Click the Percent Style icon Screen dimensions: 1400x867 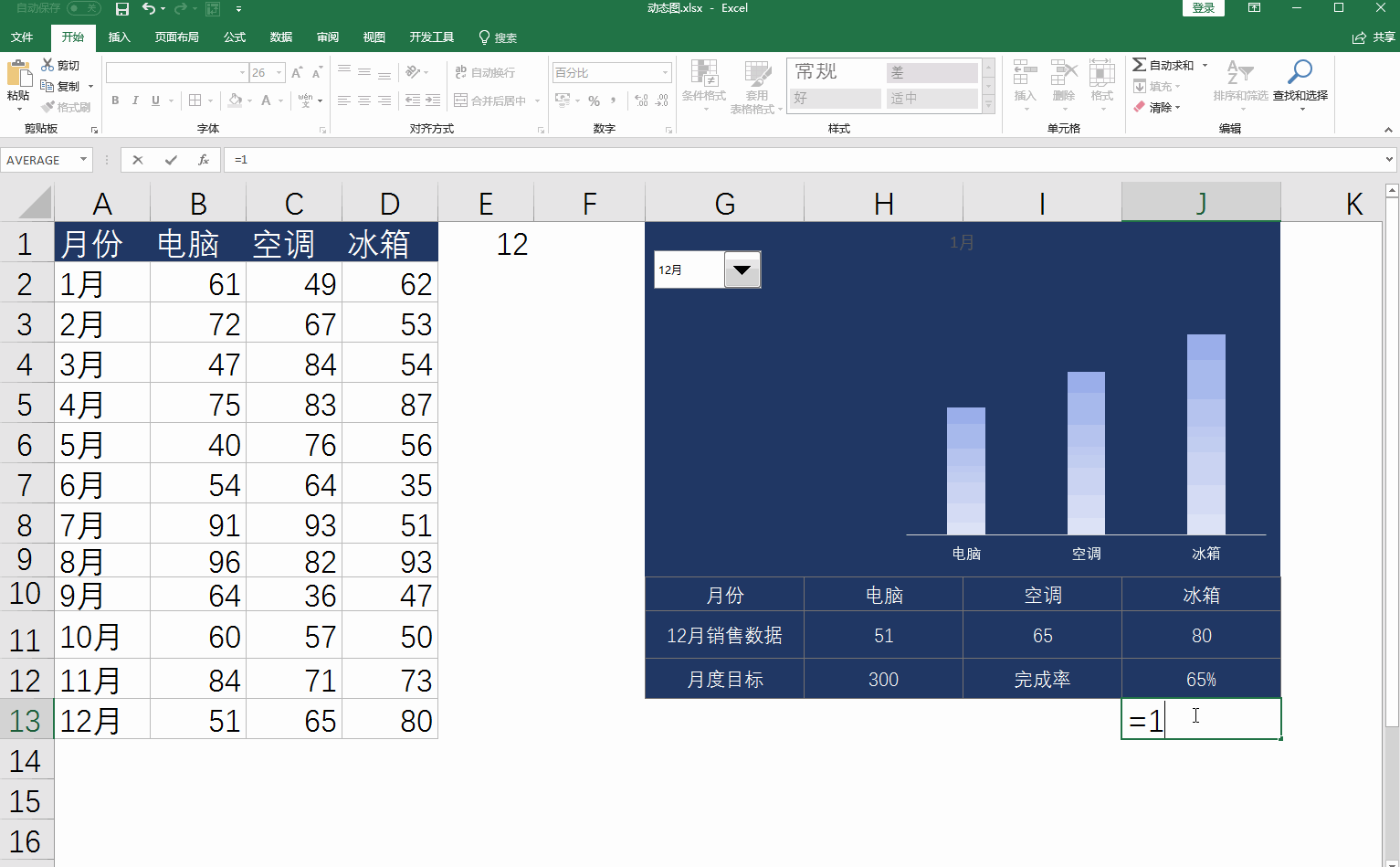point(595,100)
